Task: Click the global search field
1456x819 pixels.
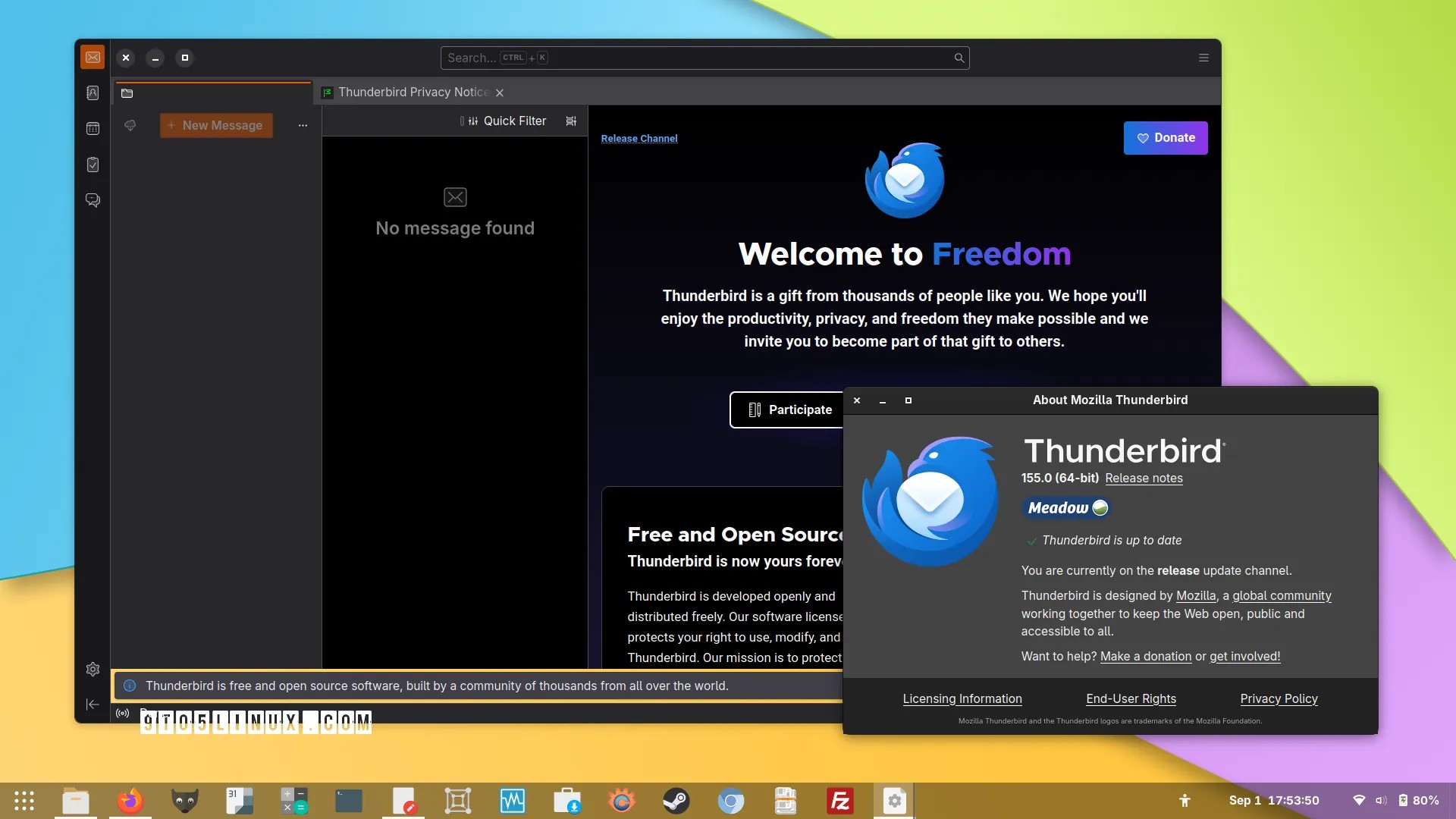Action: (704, 58)
